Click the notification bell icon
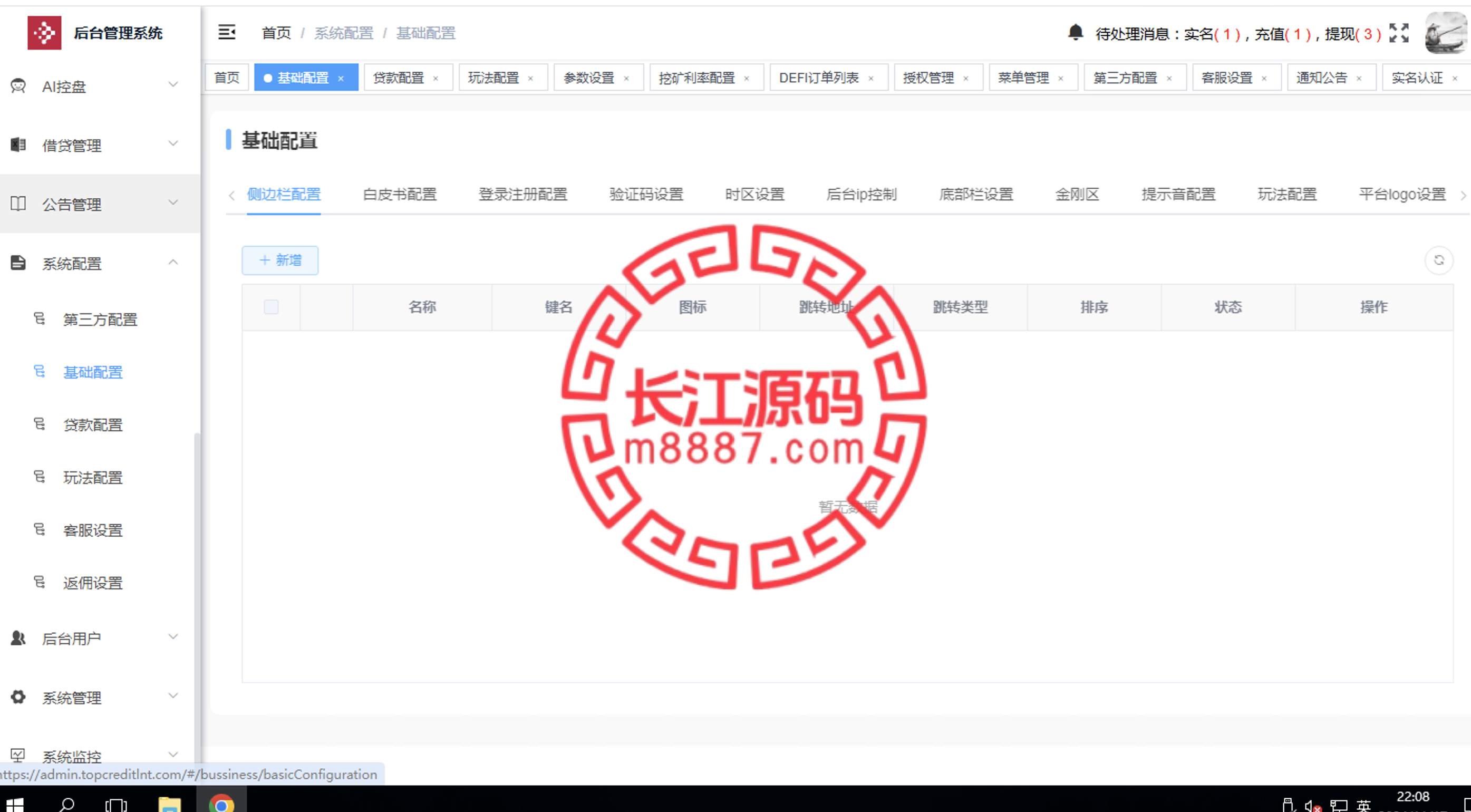Viewport: 1471px width, 812px height. [1075, 32]
